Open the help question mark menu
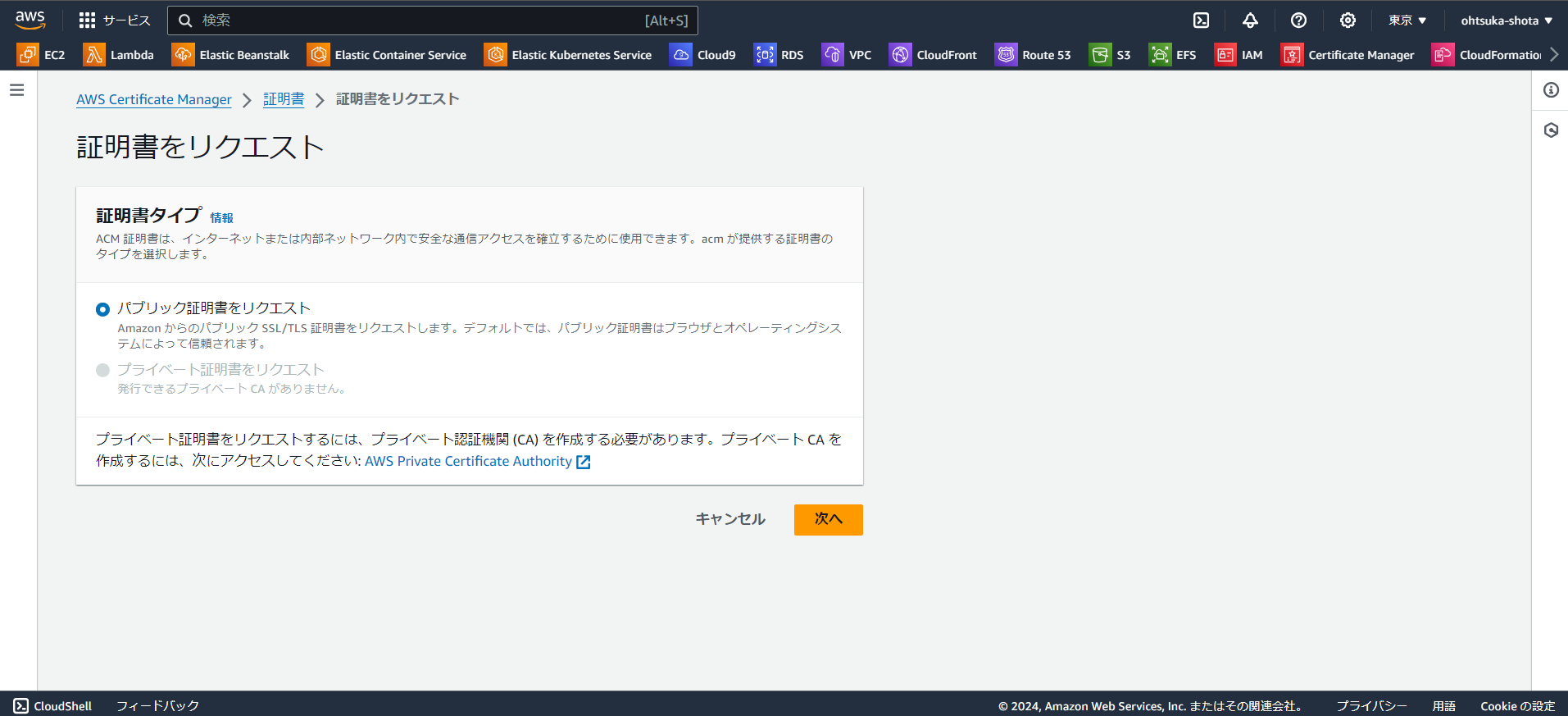This screenshot has width=1568, height=716. click(1298, 21)
